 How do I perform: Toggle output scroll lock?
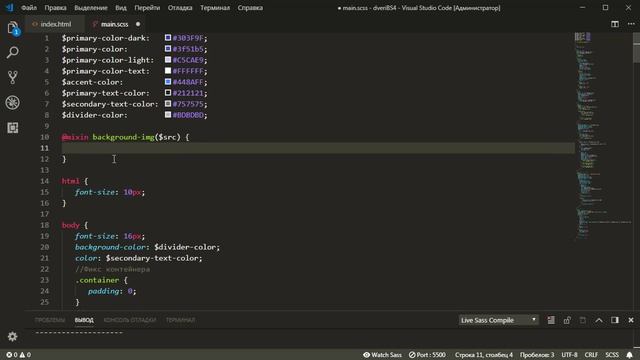coord(567,320)
